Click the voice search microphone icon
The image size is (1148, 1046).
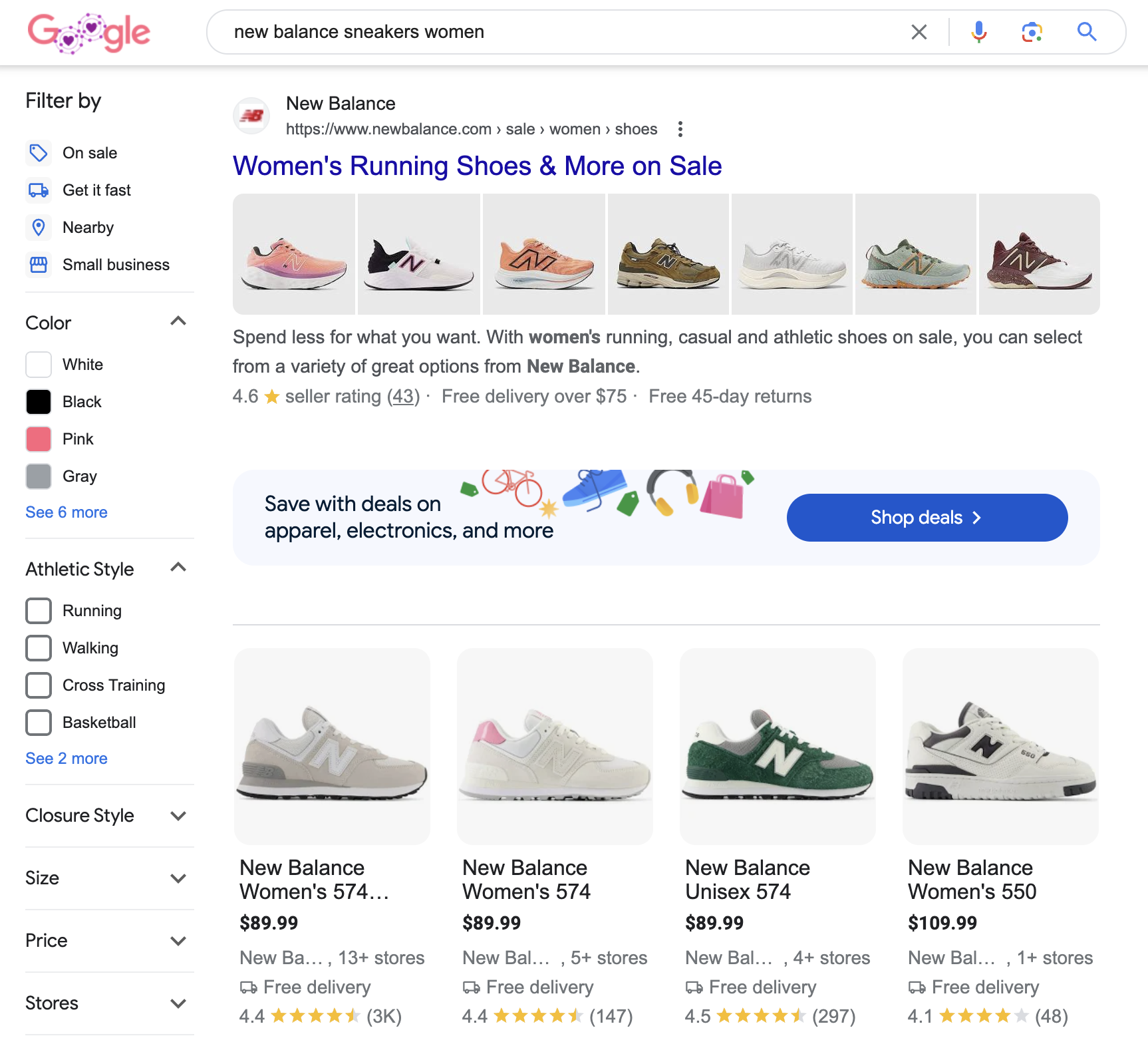978,32
